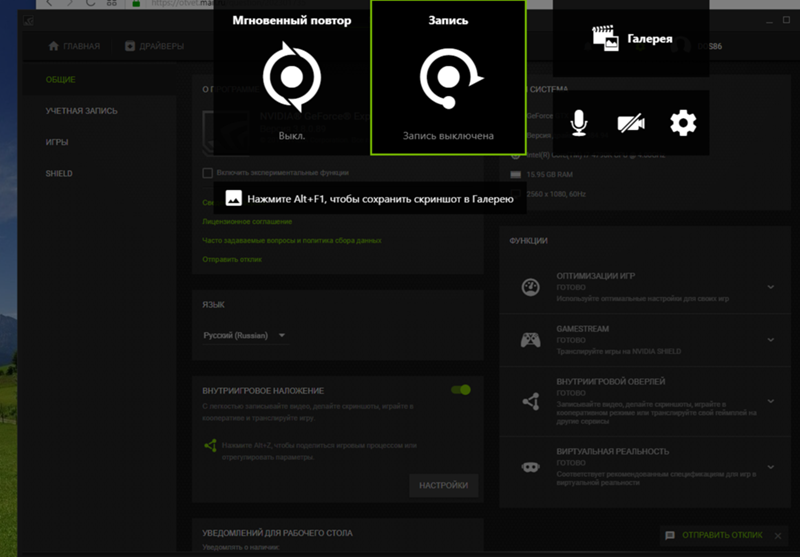
Task: Toggle the microphone icon in overlay
Action: pos(579,123)
